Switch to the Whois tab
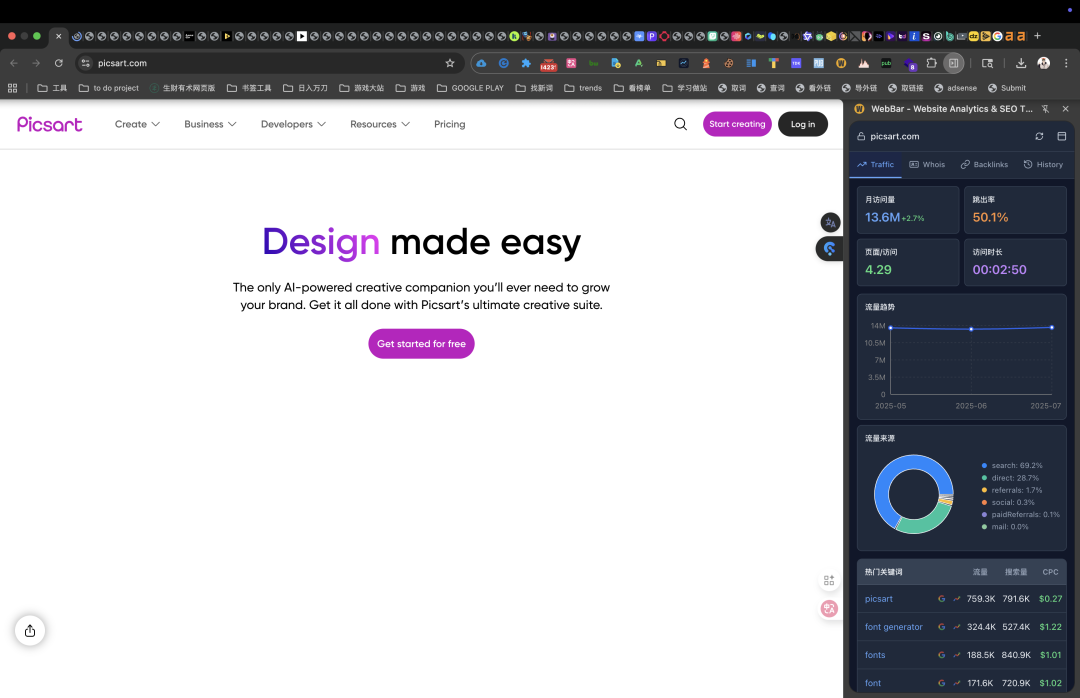 coord(927,165)
